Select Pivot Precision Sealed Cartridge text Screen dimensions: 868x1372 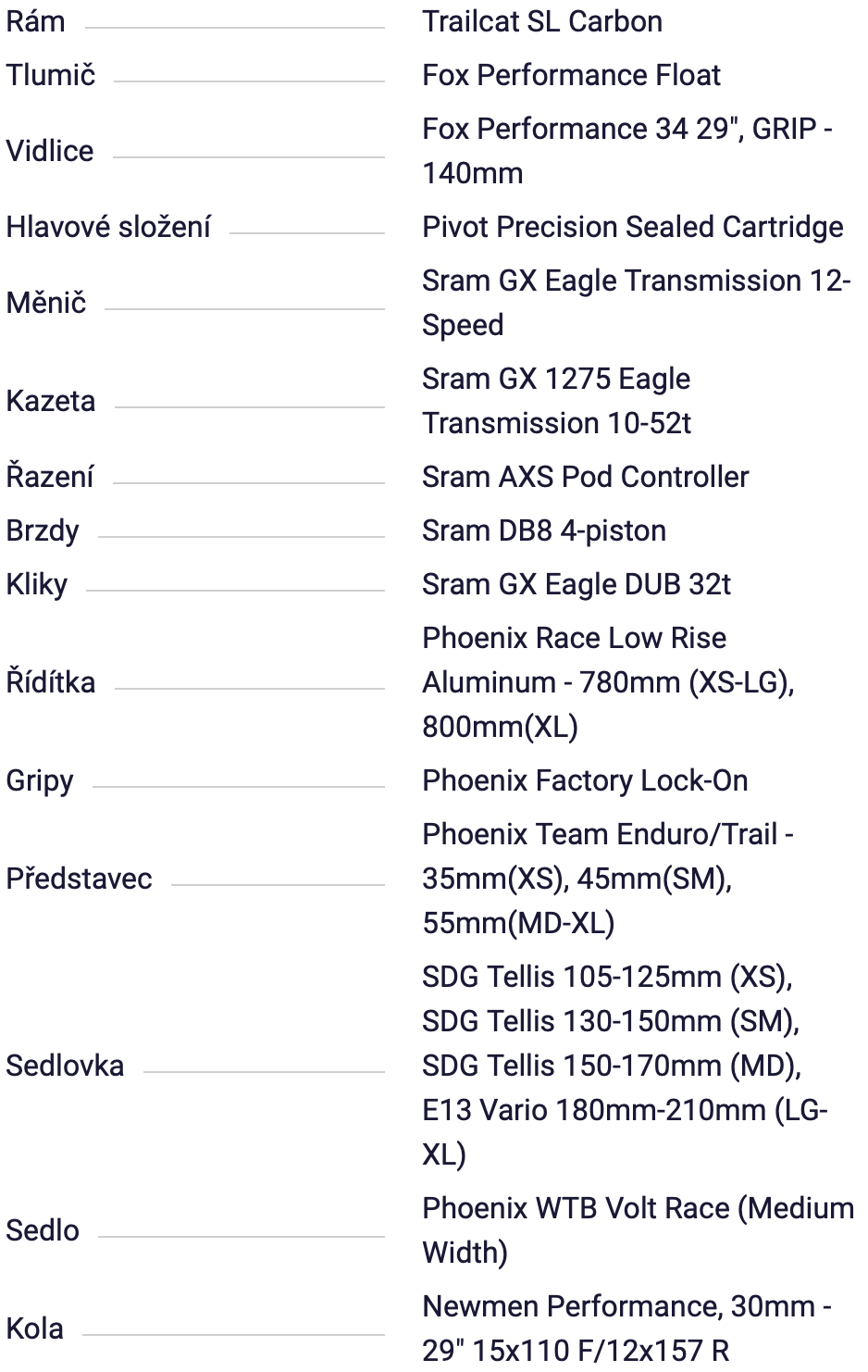pyautogui.click(x=632, y=227)
